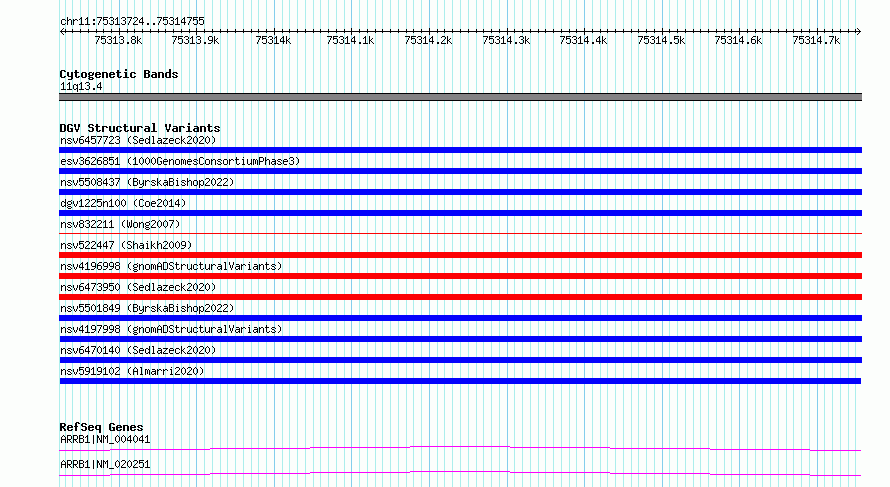This screenshot has height=487, width=890.
Task: Open variant nsv6470140 (Sedlazeck2020) label
Action: point(138,350)
